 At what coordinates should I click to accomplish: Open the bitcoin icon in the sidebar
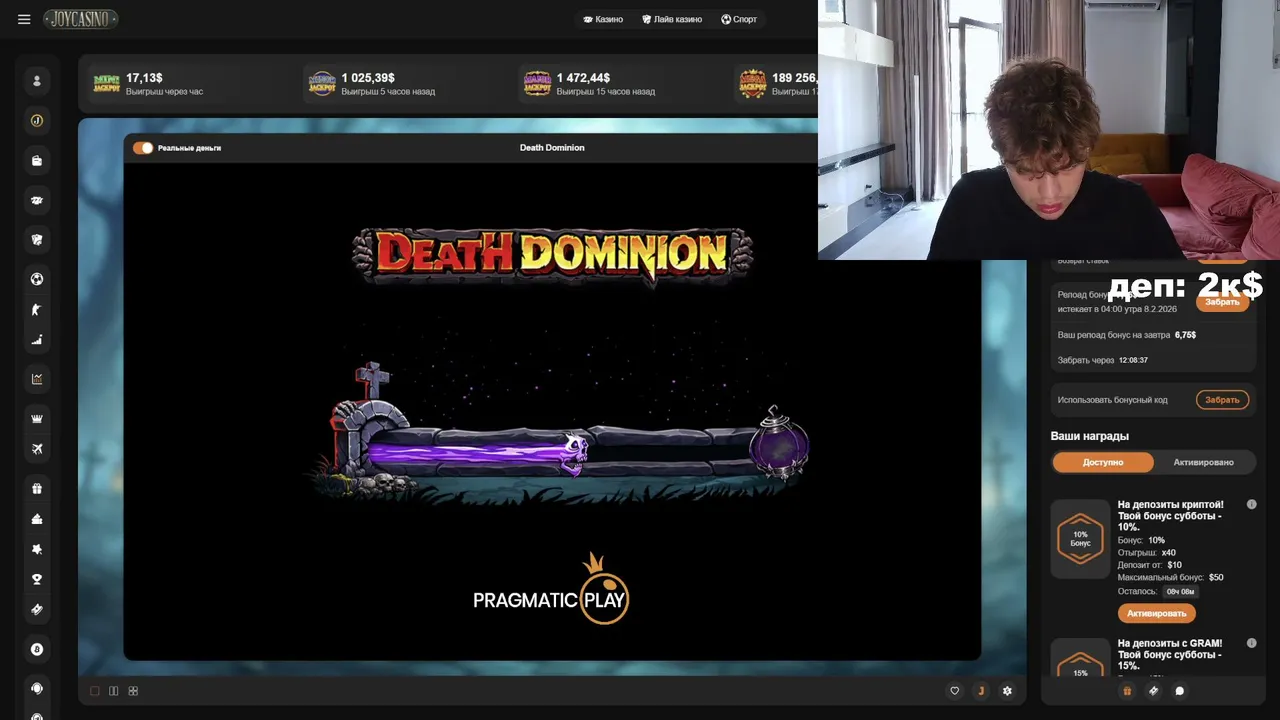[37, 649]
